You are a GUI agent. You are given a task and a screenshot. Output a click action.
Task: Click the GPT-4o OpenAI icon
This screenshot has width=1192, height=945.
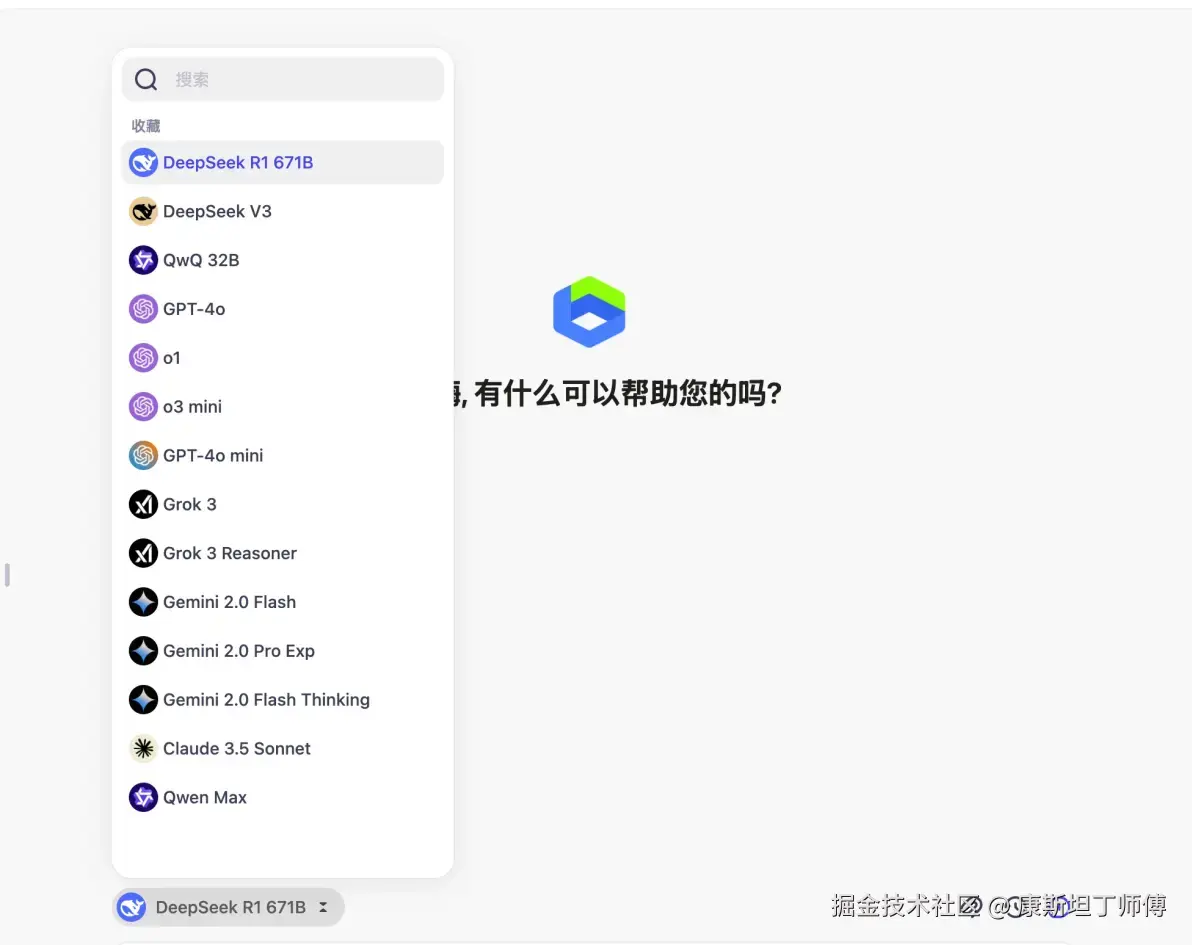[x=143, y=309]
